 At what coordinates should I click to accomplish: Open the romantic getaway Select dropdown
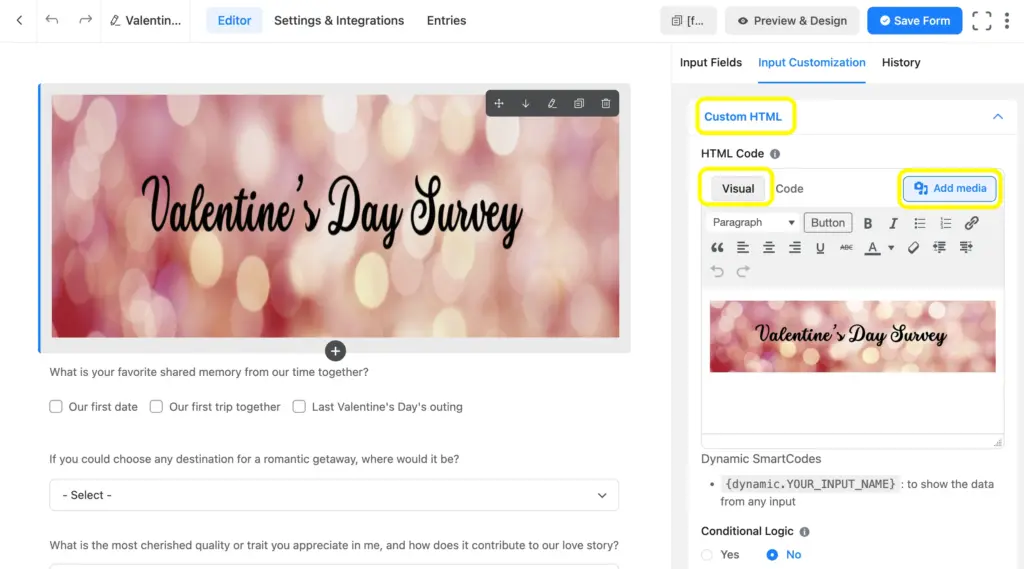point(334,495)
